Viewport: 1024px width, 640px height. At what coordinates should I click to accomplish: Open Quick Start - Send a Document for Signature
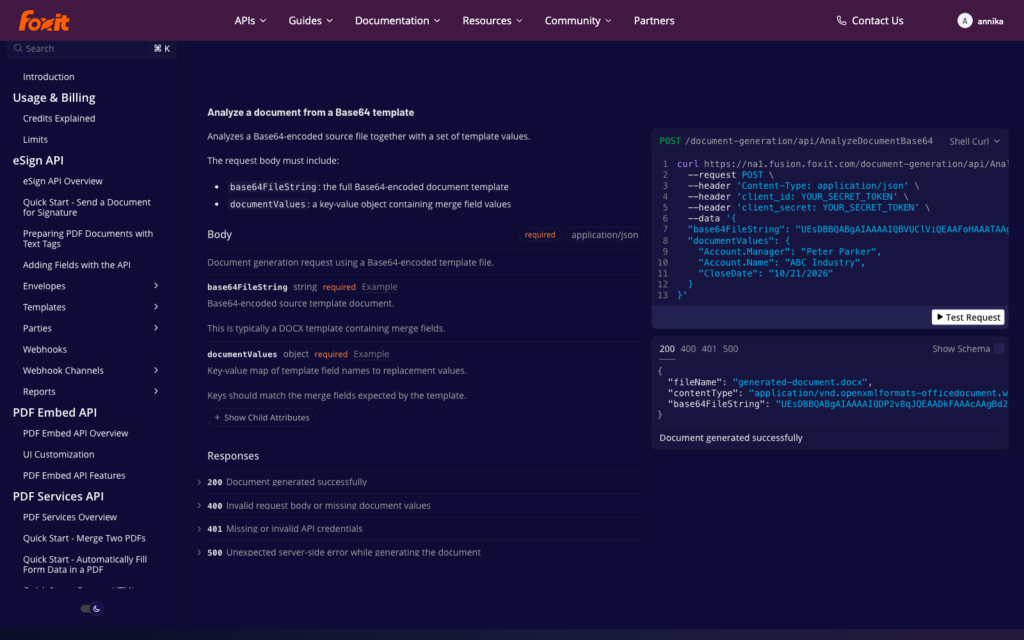pyautogui.click(x=87, y=207)
